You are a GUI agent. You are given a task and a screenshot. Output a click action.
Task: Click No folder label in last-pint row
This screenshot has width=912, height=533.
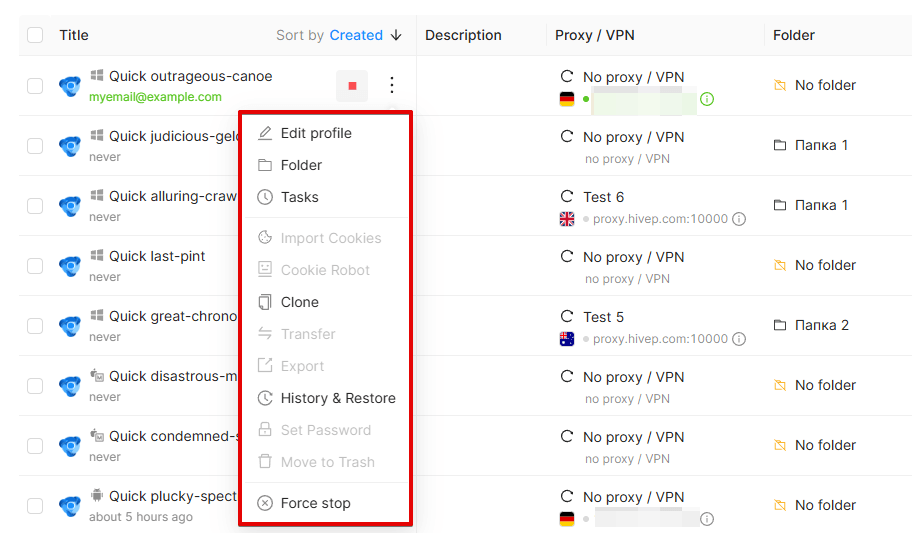[x=825, y=265]
